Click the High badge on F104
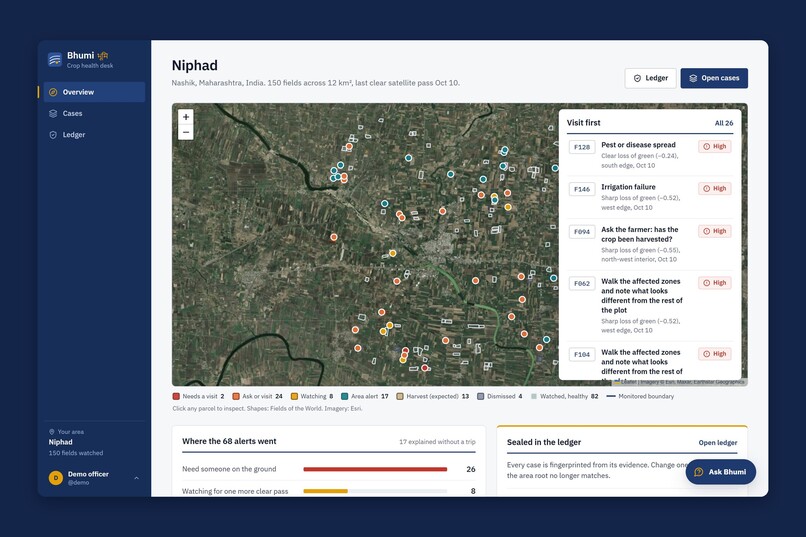The height and width of the screenshot is (537, 806). coord(715,354)
